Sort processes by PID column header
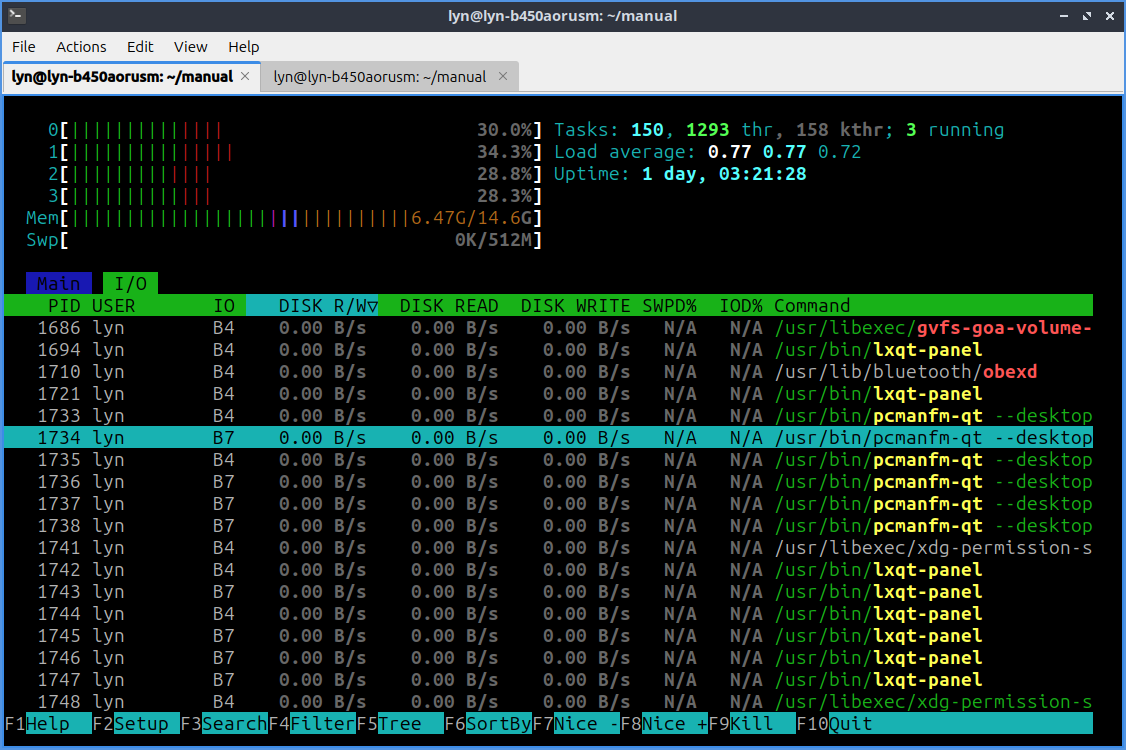 [x=64, y=306]
